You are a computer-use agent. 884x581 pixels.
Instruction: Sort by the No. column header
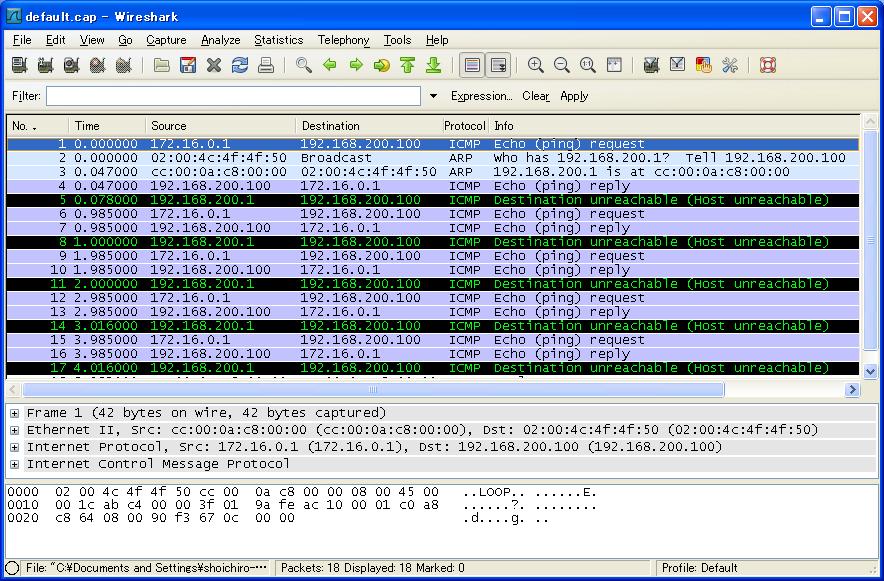37,126
